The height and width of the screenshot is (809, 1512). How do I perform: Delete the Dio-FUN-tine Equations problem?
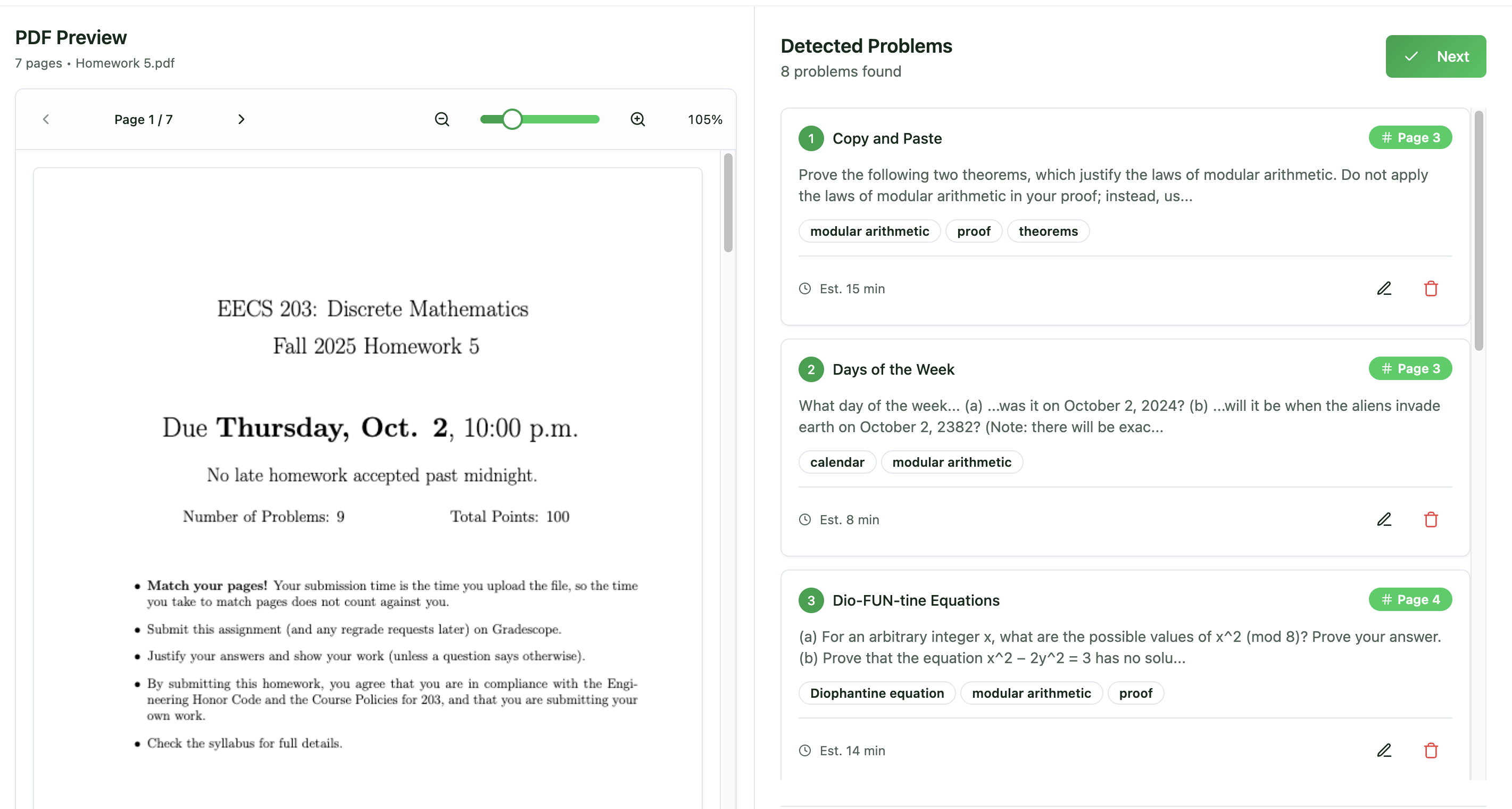(1431, 750)
